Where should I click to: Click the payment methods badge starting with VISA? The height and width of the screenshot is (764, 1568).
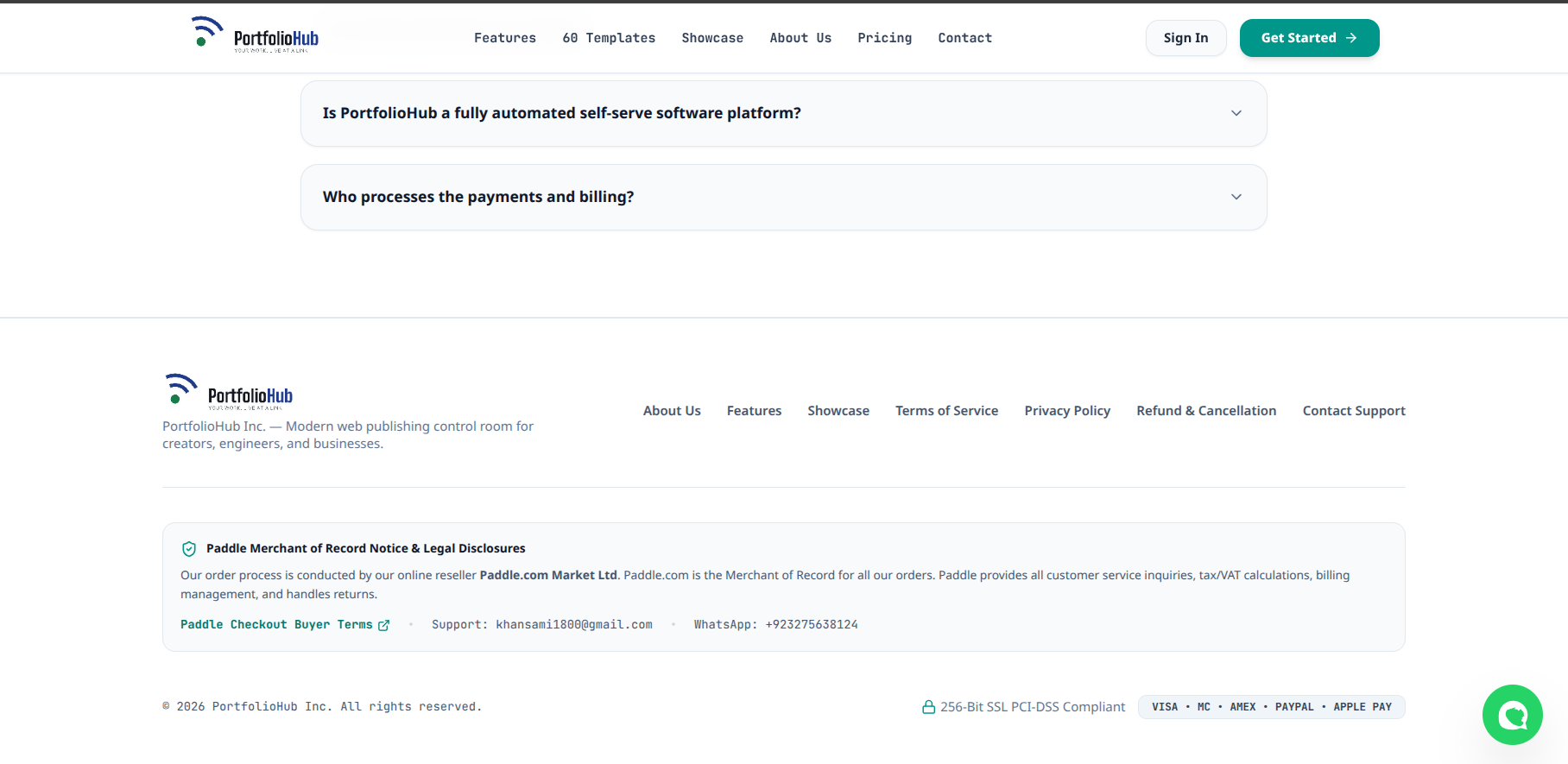pos(1271,707)
